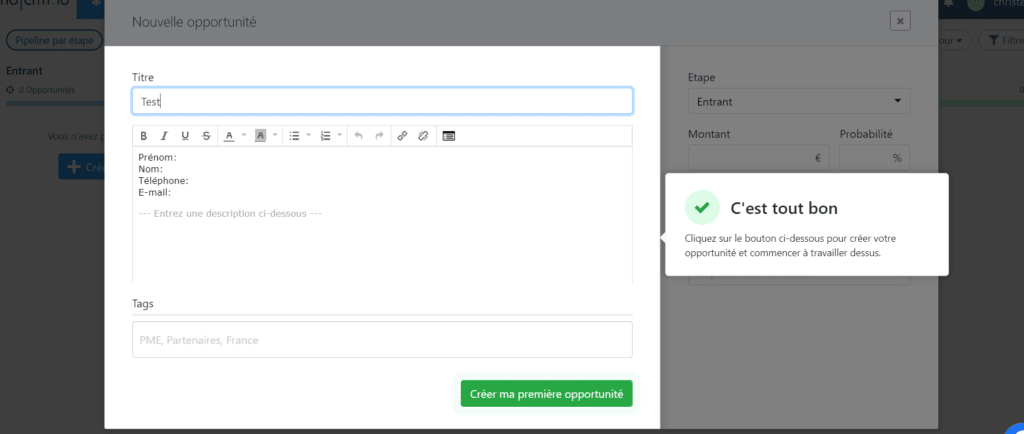Insert a numbered list

point(325,136)
